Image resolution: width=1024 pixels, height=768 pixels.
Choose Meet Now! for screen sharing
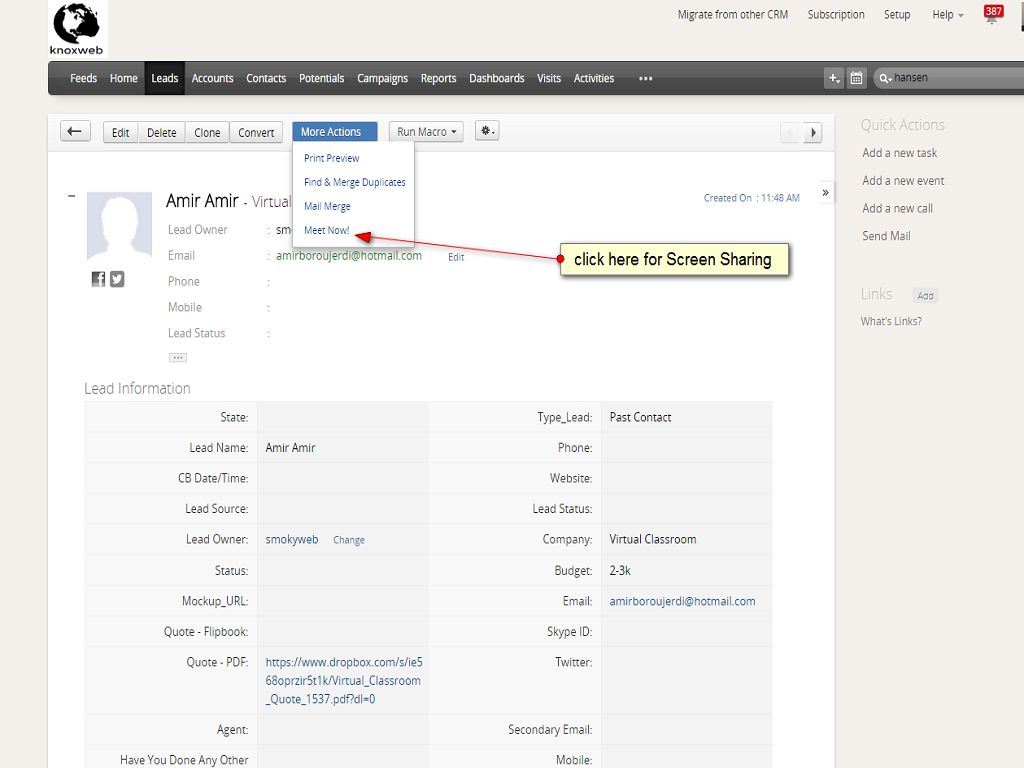coord(327,231)
